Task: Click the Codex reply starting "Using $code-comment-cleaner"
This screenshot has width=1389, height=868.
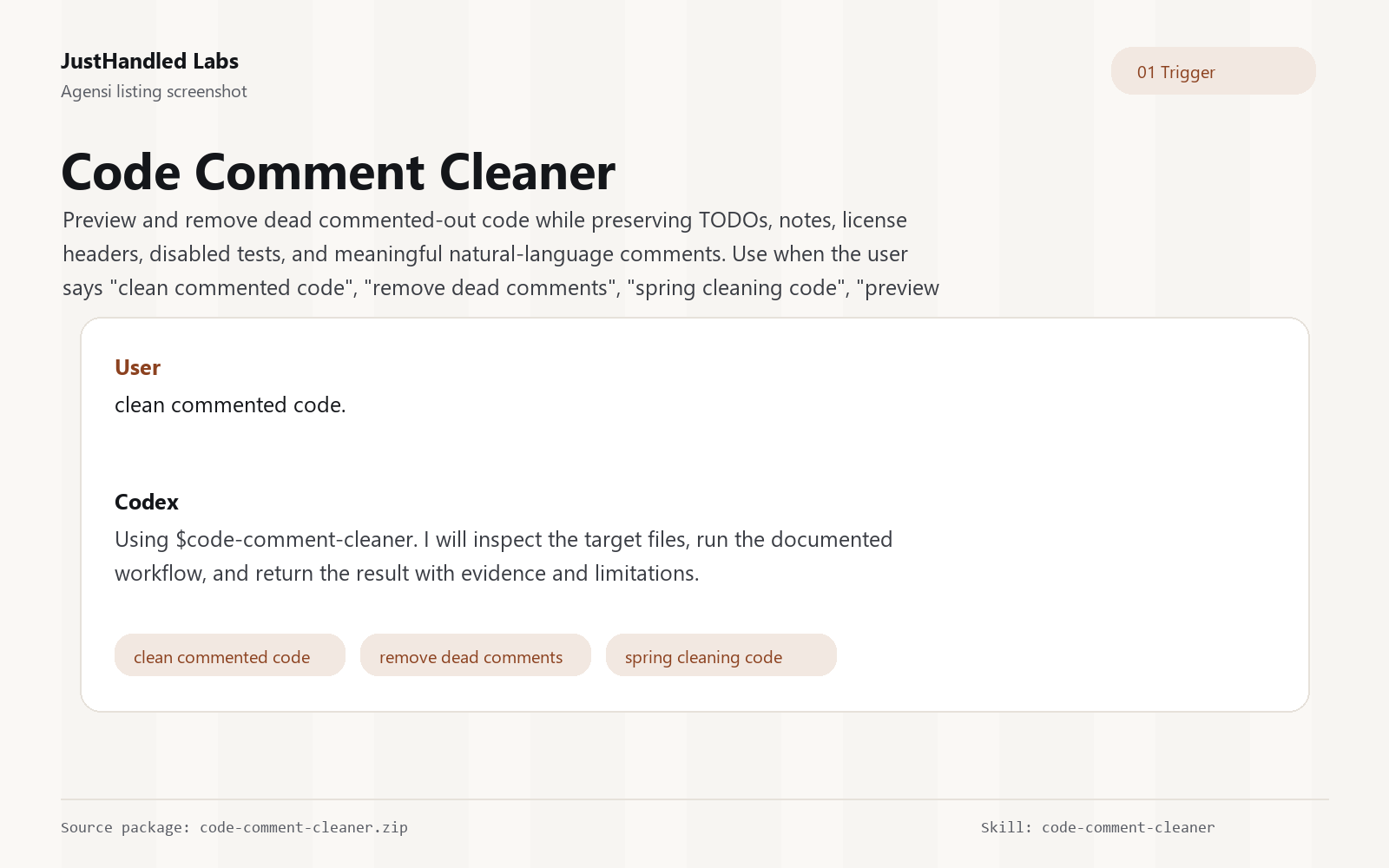Action: [504, 556]
